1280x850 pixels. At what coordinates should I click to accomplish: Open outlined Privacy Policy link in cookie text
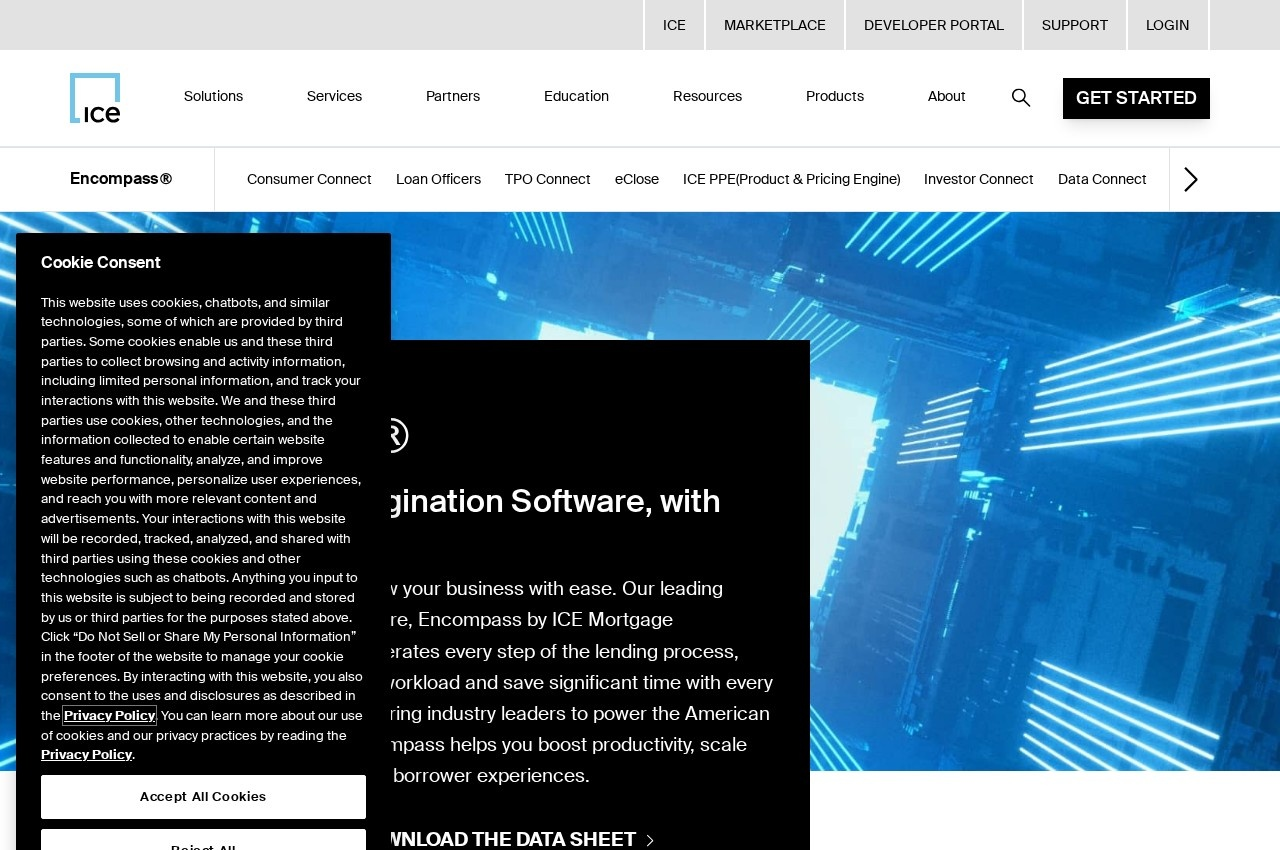coord(109,715)
